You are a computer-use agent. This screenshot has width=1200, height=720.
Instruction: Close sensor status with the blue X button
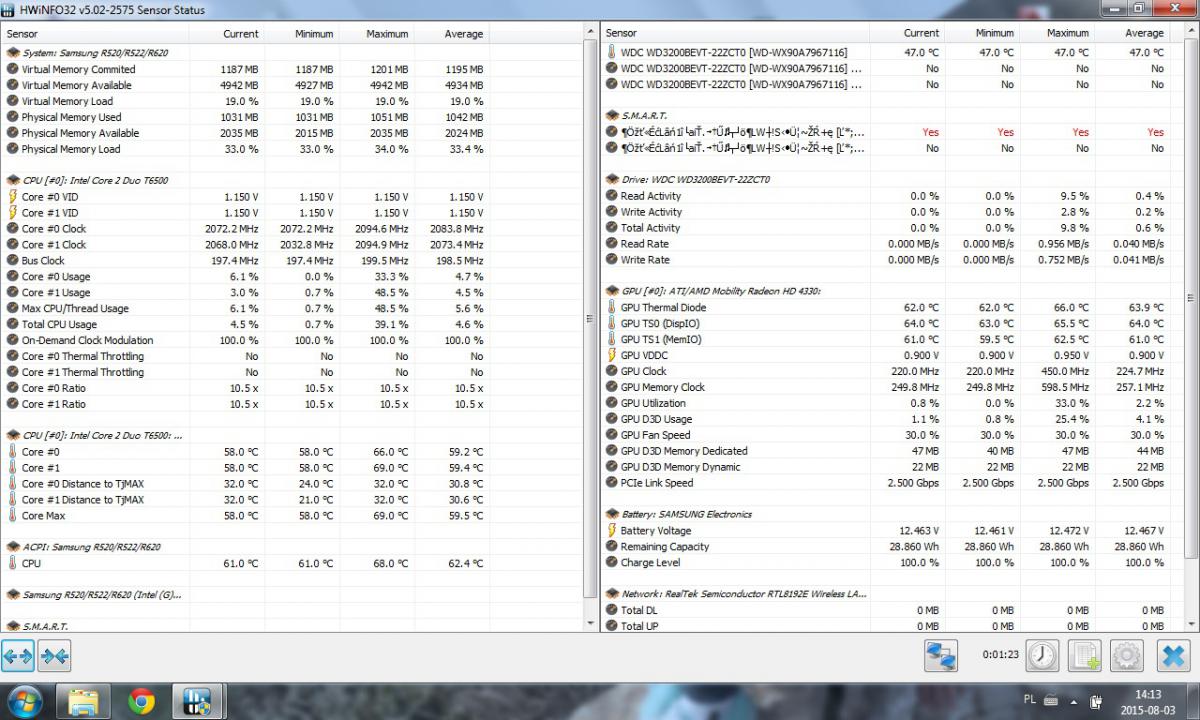pos(1172,656)
